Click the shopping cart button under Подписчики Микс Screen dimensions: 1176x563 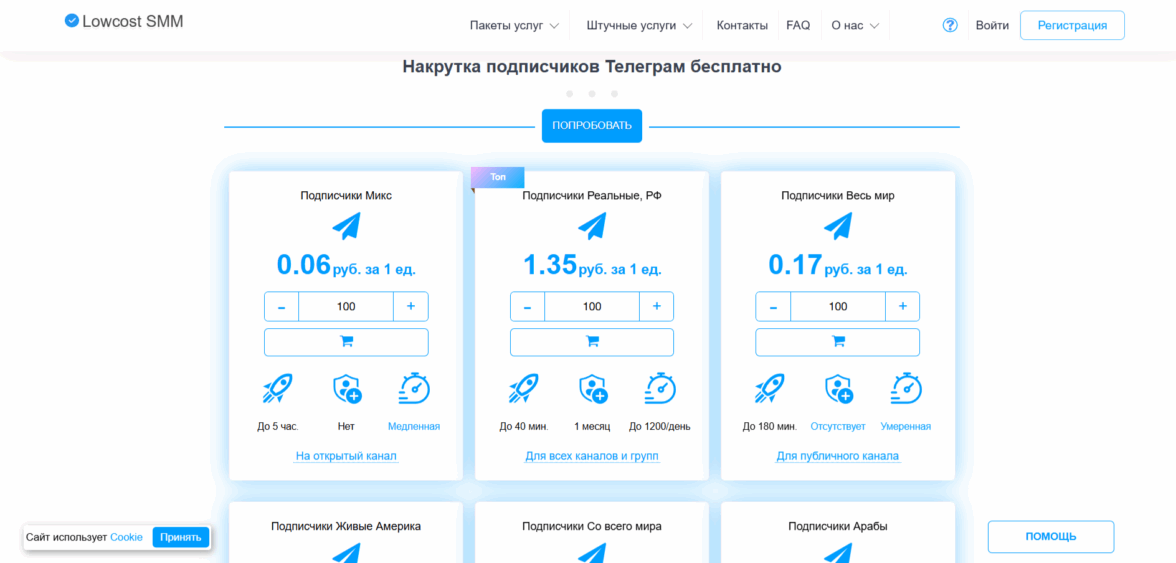tap(346, 342)
